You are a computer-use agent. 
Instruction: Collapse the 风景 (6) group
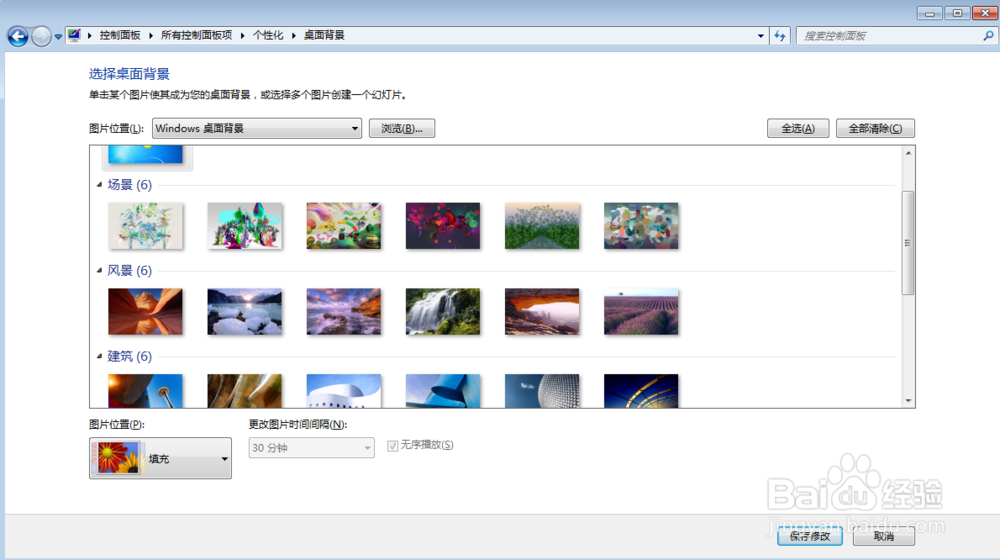tap(99, 270)
